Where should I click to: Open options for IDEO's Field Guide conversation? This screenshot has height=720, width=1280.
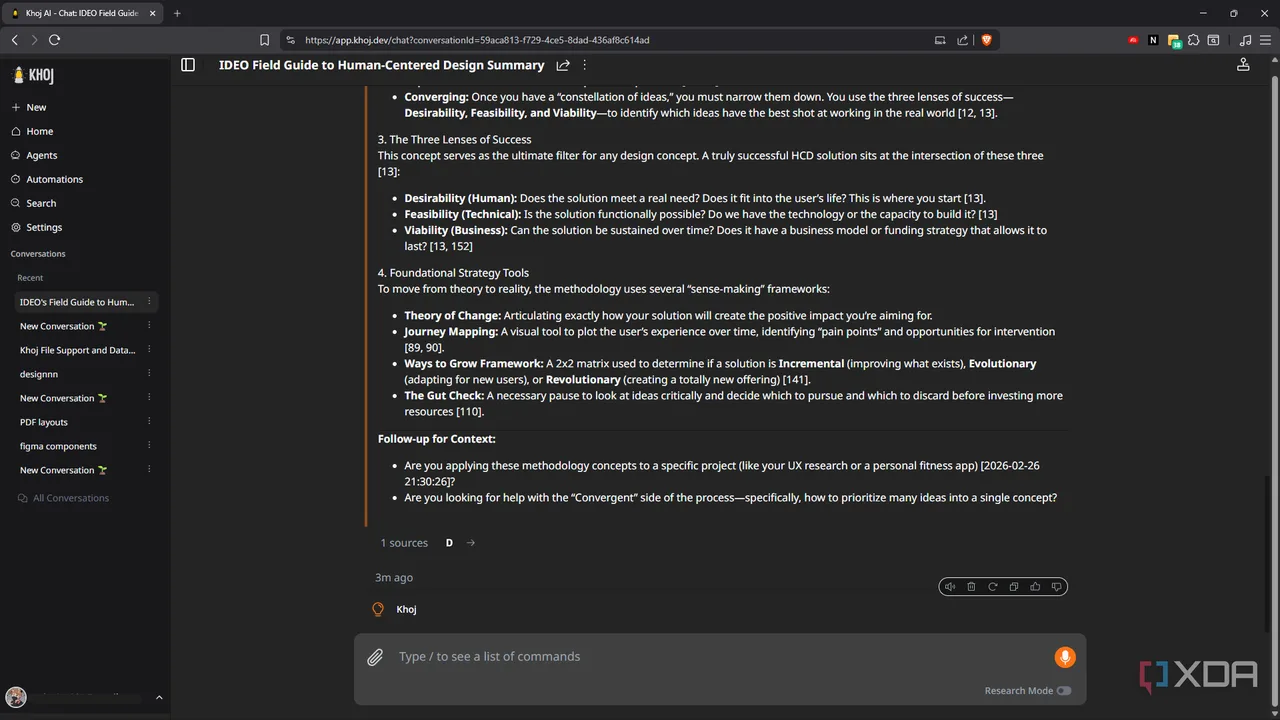149,302
